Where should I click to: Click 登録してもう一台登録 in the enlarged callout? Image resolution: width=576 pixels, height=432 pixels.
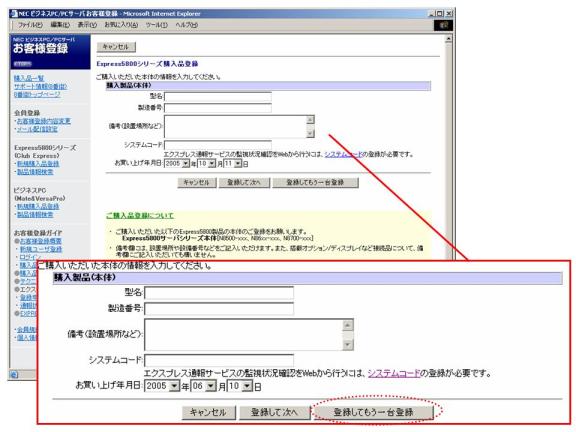(x=373, y=413)
